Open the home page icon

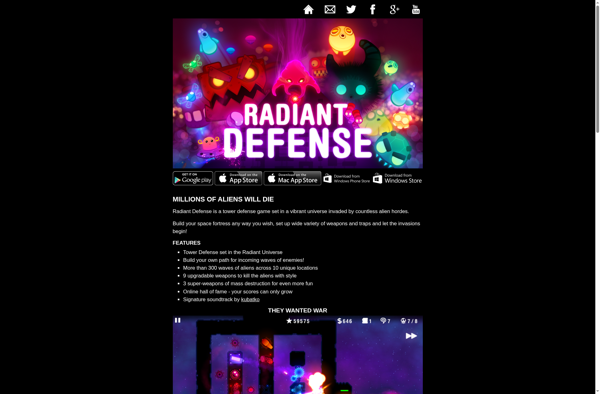click(308, 10)
